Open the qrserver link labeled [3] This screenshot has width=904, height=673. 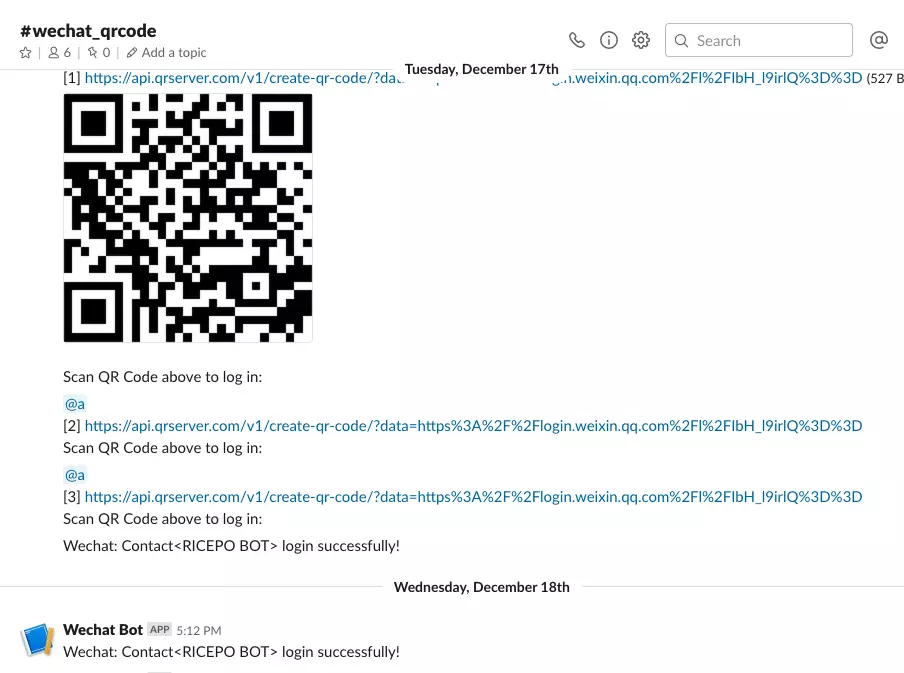473,497
